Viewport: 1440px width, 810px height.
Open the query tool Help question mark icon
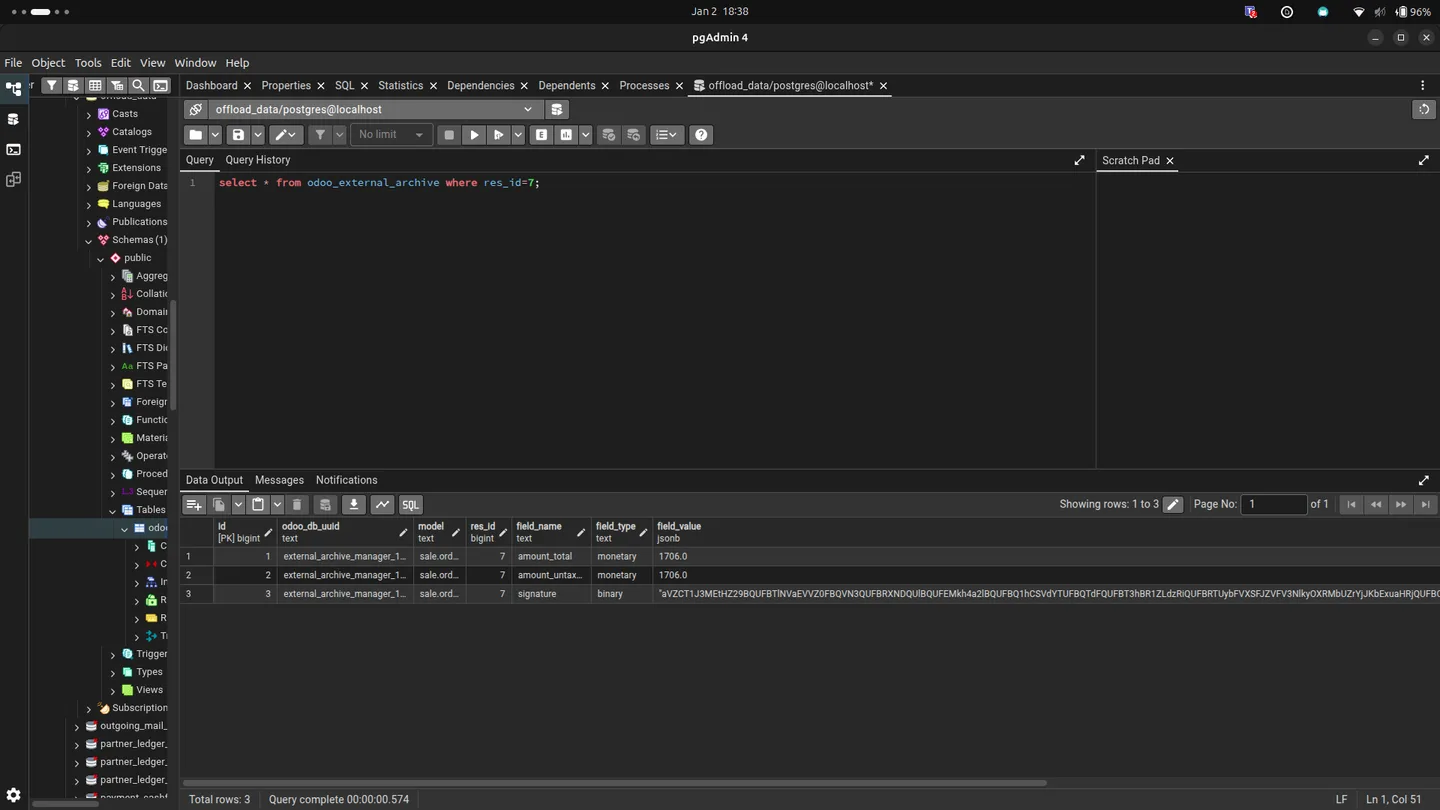701,135
